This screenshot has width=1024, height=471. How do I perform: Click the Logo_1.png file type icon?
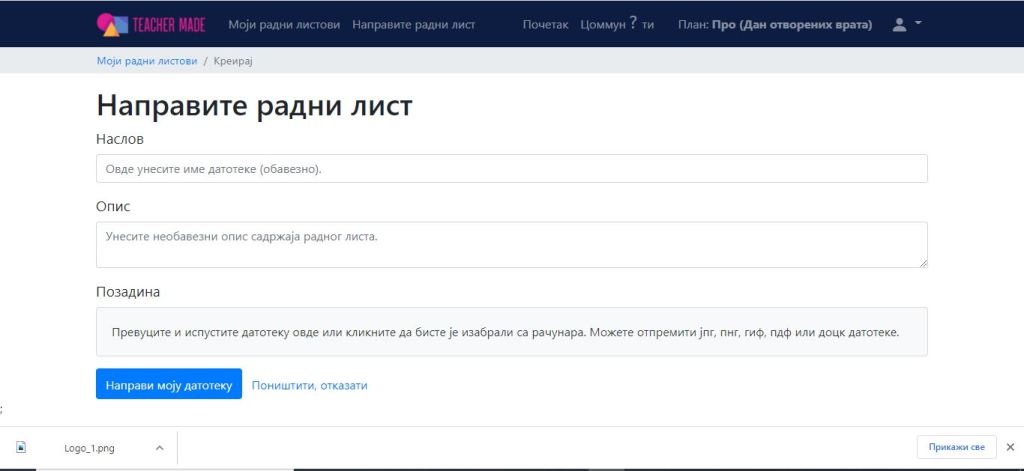click(21, 448)
